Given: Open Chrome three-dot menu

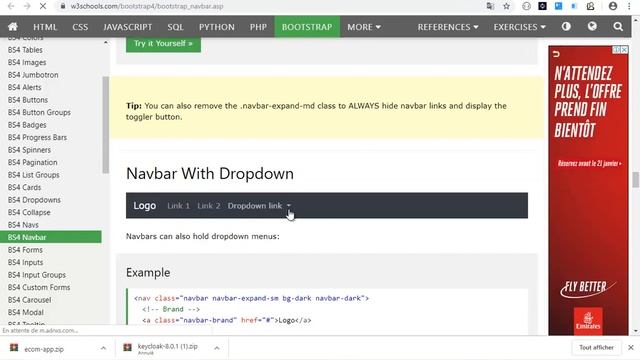Looking at the screenshot, I should (629, 6).
